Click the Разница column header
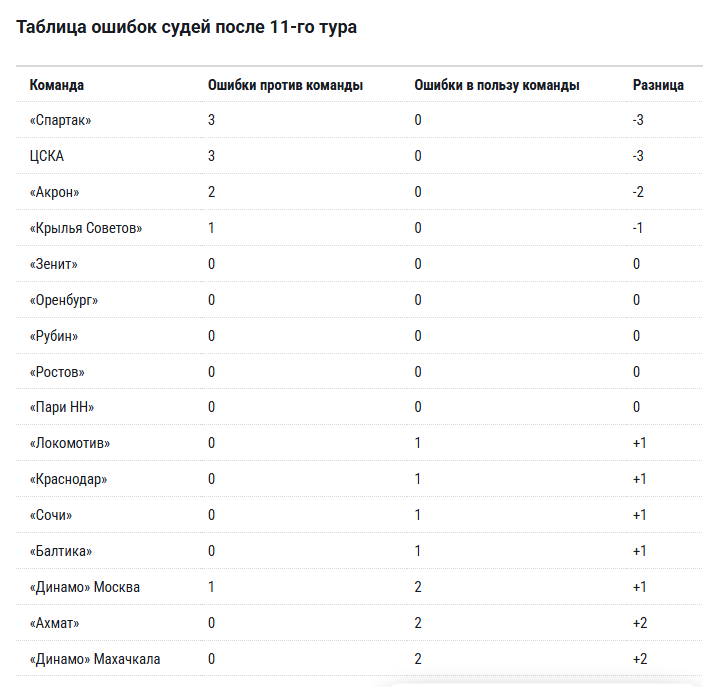Viewport: 703px width, 687px height. click(x=658, y=85)
